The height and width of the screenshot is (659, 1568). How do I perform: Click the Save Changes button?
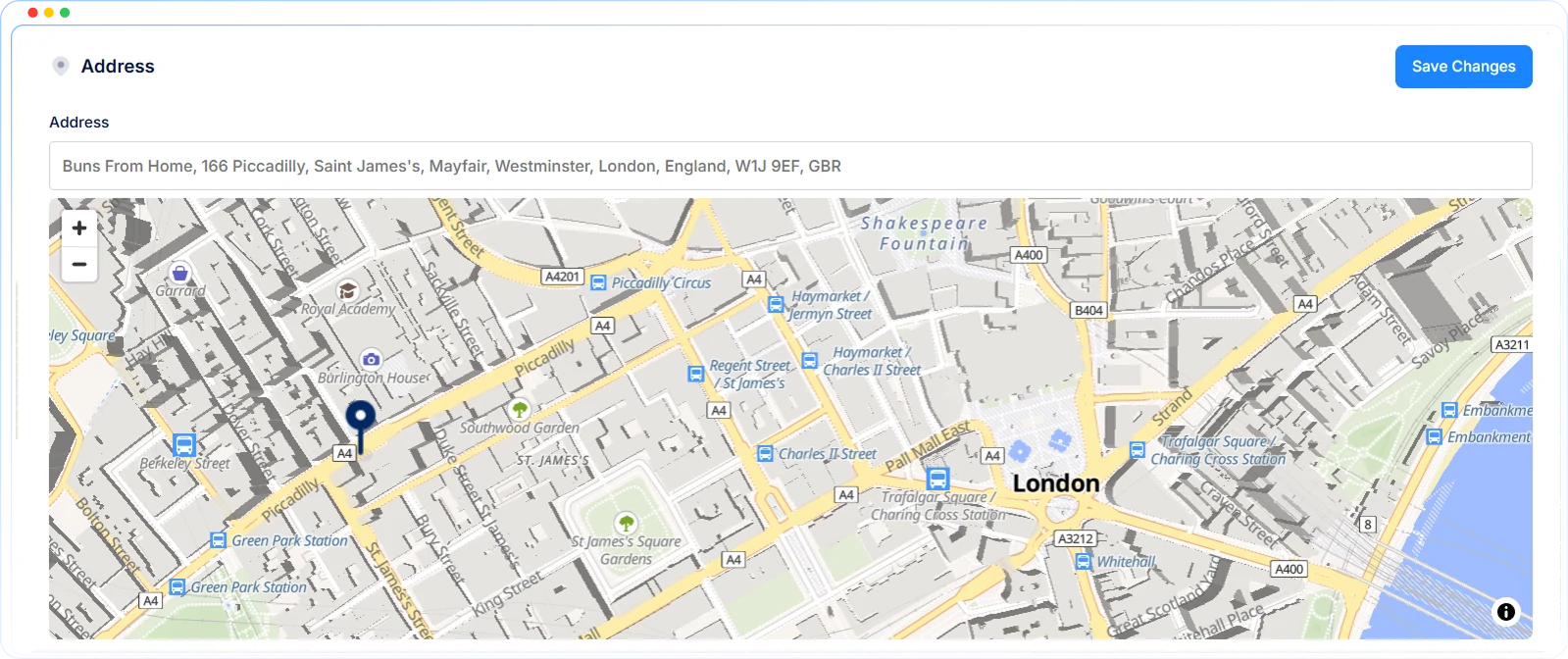tap(1463, 67)
